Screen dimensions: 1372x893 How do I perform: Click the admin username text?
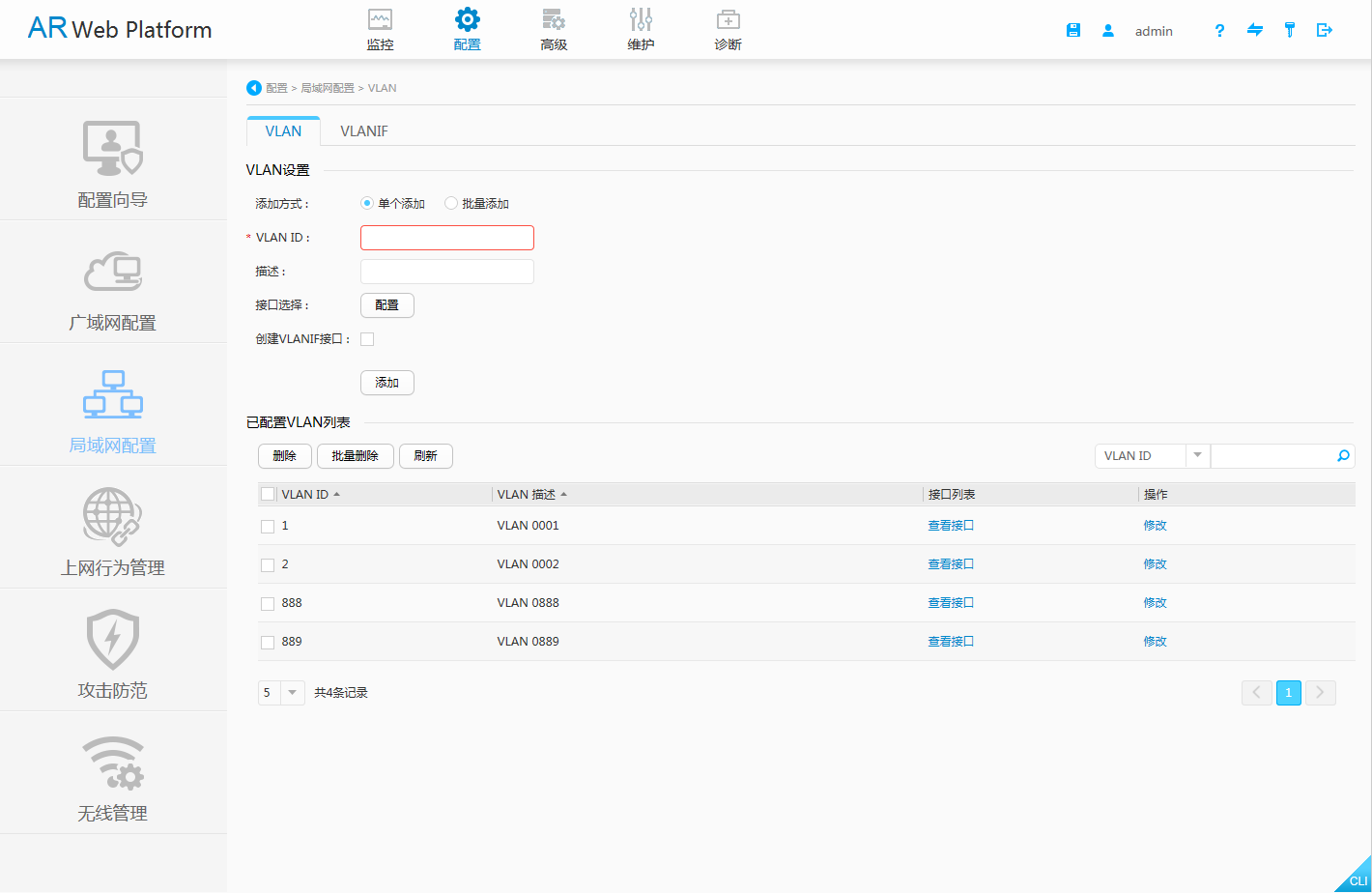click(x=1154, y=31)
